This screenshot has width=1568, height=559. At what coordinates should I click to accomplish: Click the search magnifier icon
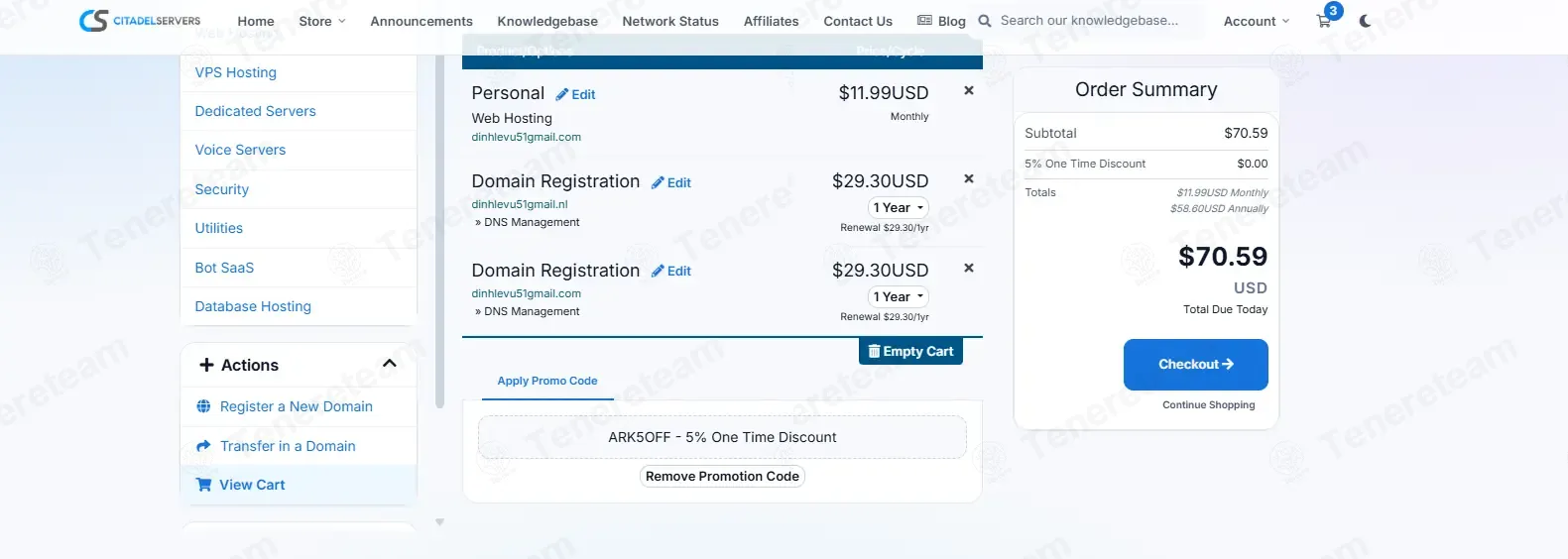tap(985, 21)
